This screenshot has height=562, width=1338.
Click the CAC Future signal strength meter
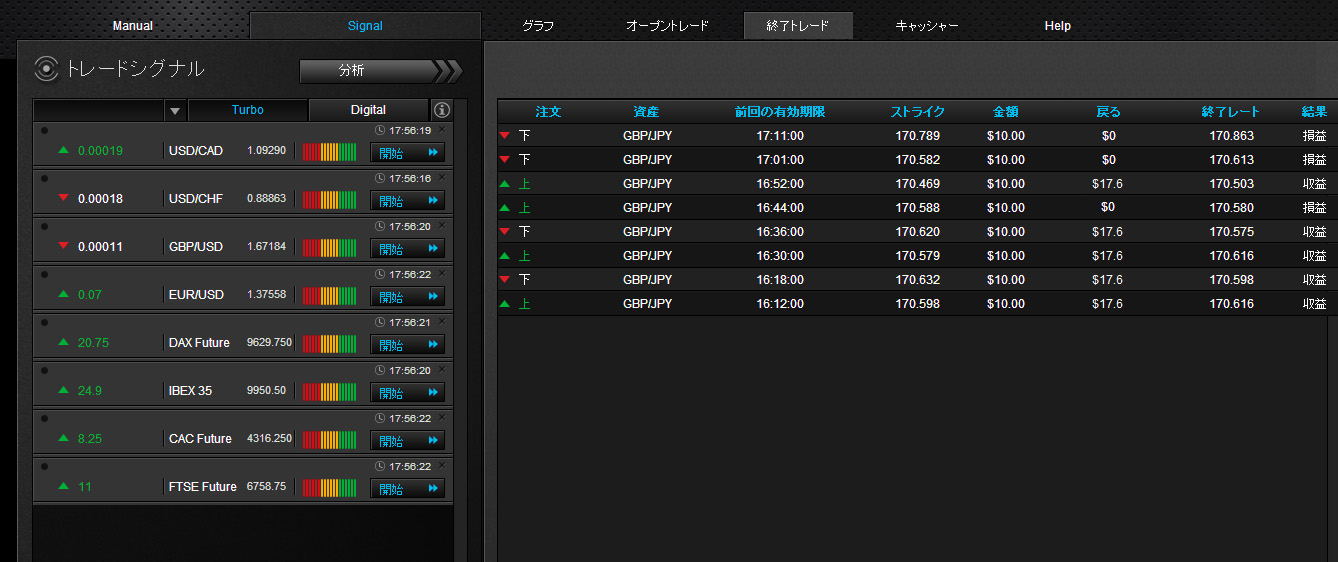click(x=329, y=440)
